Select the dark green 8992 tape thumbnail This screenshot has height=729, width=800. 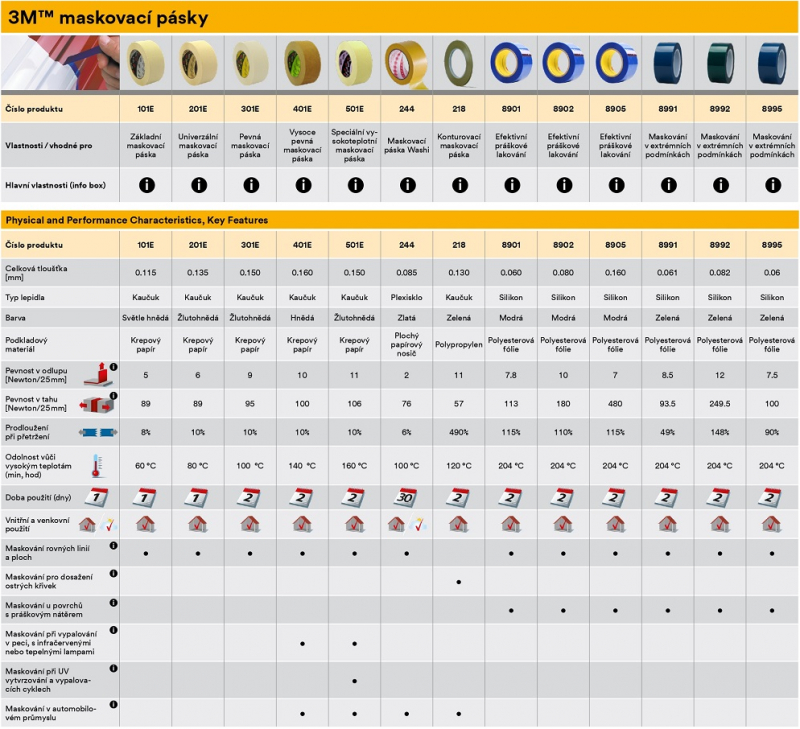720,63
